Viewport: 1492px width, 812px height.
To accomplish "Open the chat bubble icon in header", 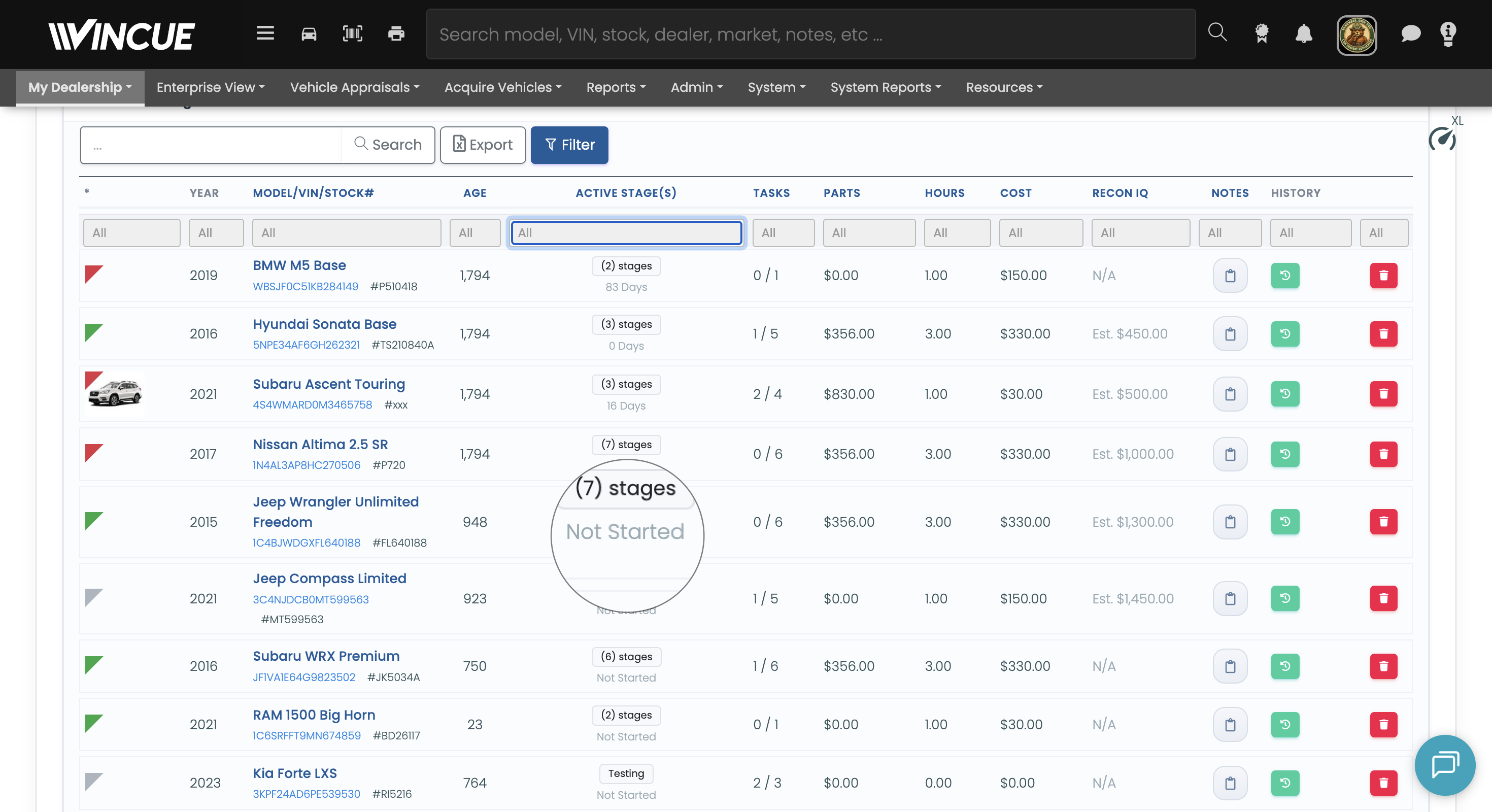I will coord(1410,33).
